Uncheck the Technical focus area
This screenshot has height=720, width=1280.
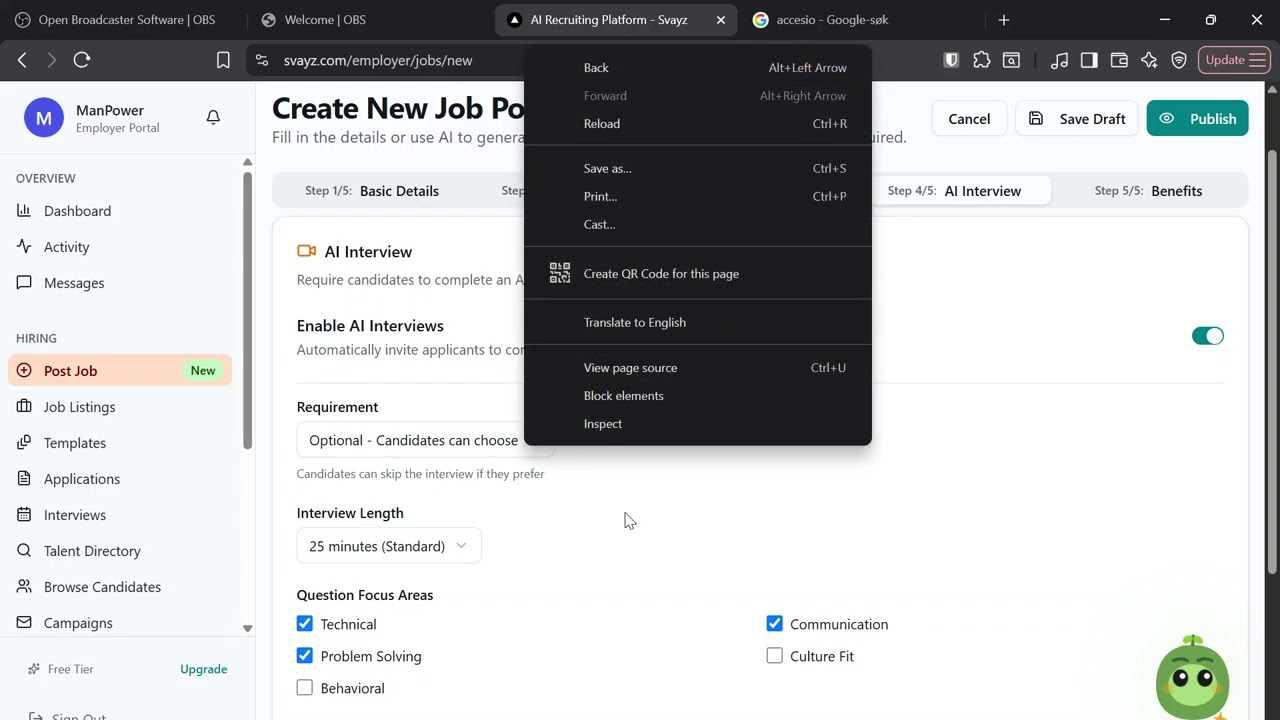tap(305, 624)
